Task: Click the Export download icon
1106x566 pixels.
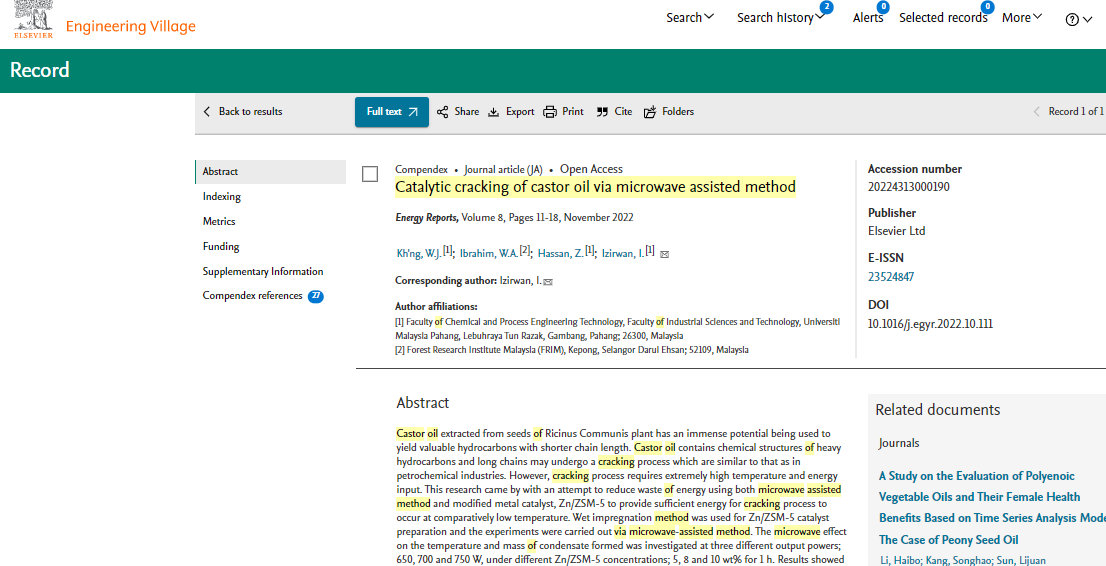Action: pyautogui.click(x=493, y=112)
